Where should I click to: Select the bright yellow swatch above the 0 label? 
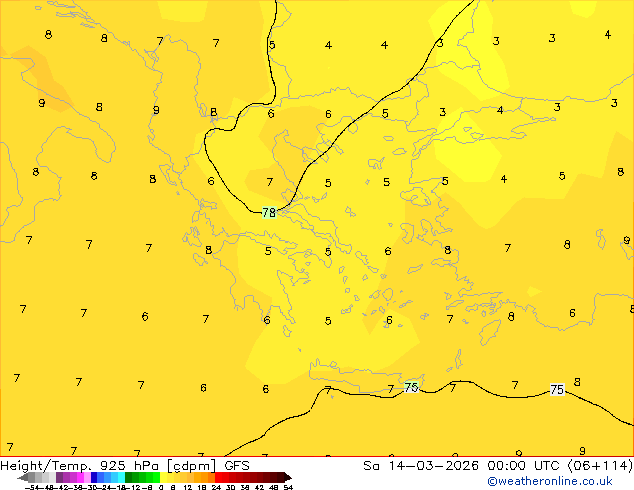click(x=163, y=478)
